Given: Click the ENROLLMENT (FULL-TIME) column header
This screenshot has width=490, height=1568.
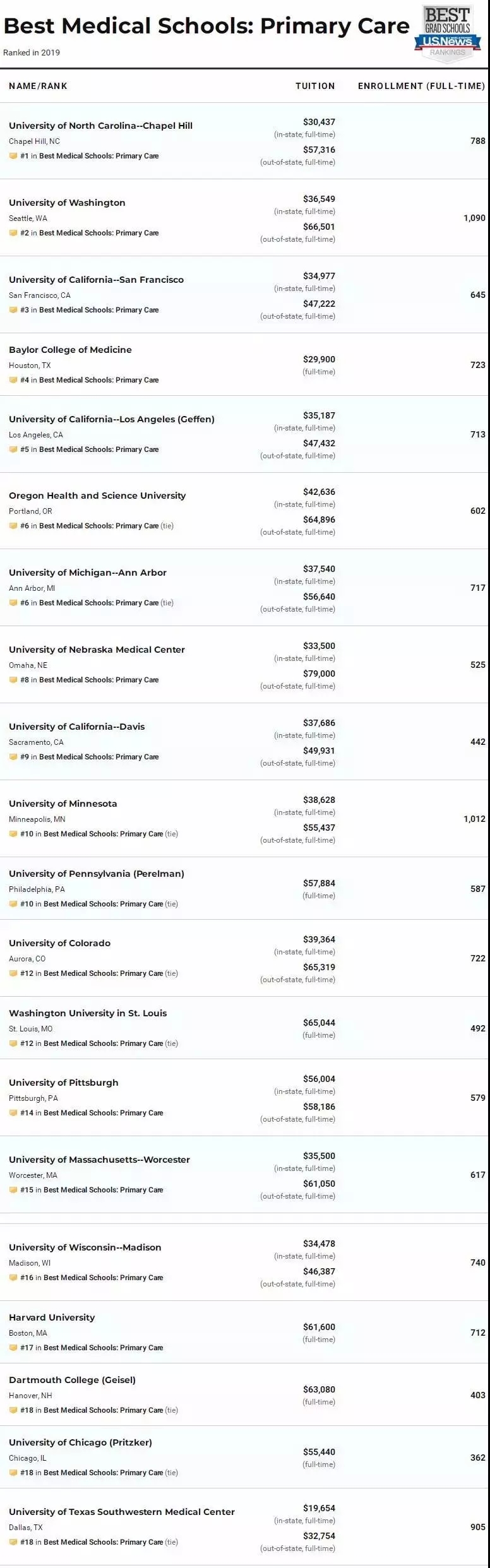Looking at the screenshot, I should click(421, 86).
